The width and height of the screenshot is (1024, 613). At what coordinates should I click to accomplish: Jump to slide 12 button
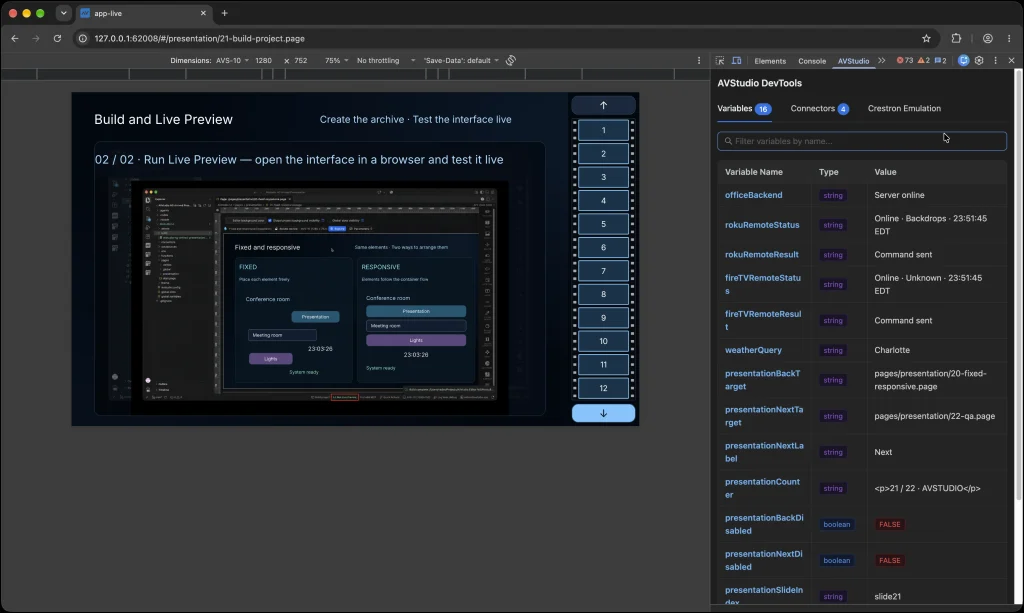click(603, 388)
